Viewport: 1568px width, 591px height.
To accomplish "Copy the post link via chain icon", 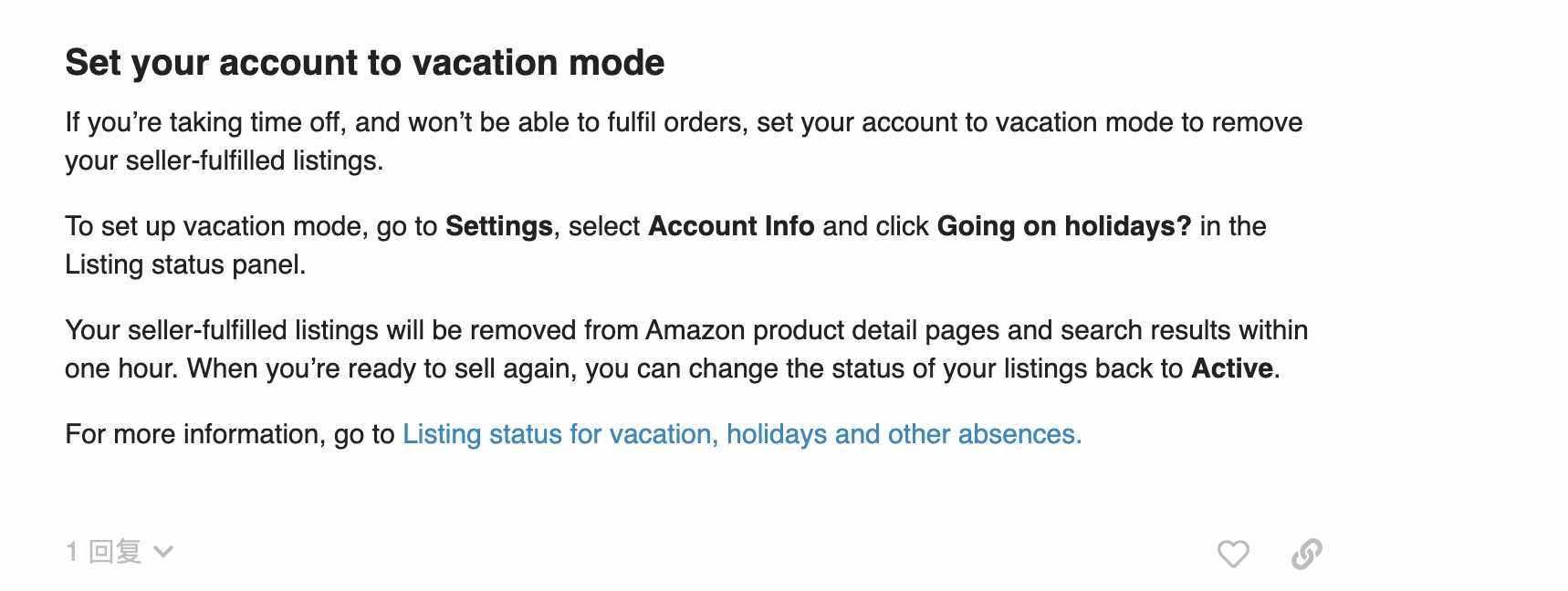I will (1307, 554).
